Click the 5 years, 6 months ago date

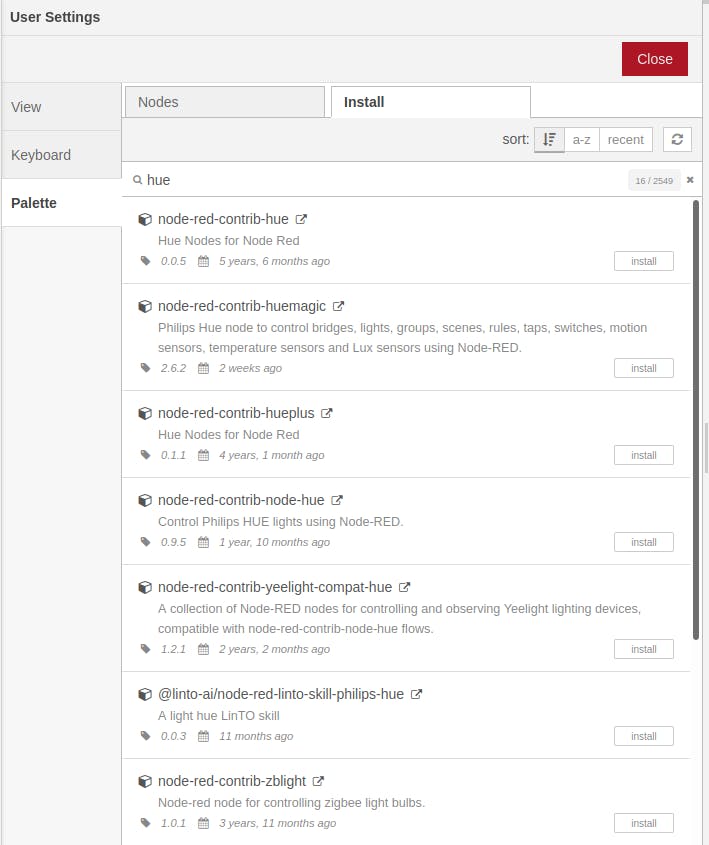coord(274,261)
